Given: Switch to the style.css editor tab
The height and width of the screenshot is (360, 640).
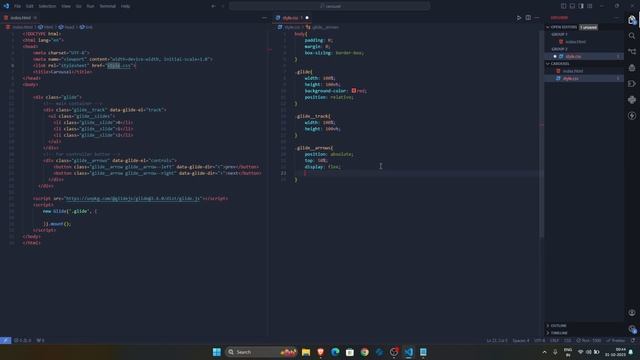Looking at the screenshot, I should pyautogui.click(x=290, y=18).
